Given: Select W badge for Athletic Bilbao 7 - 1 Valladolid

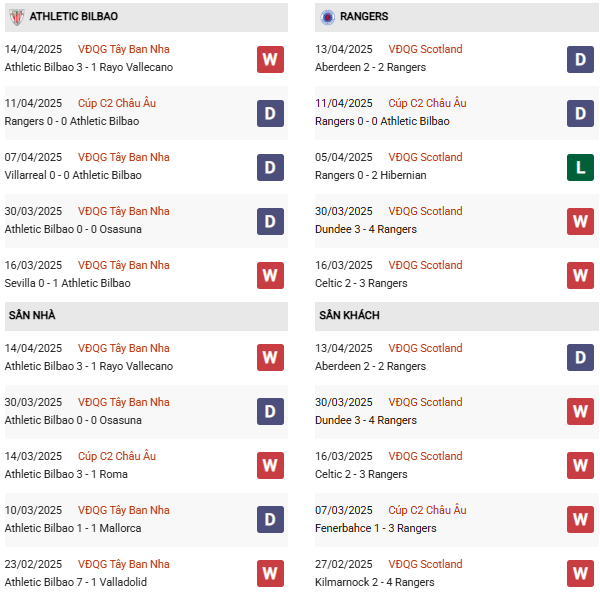Looking at the screenshot, I should [270, 574].
